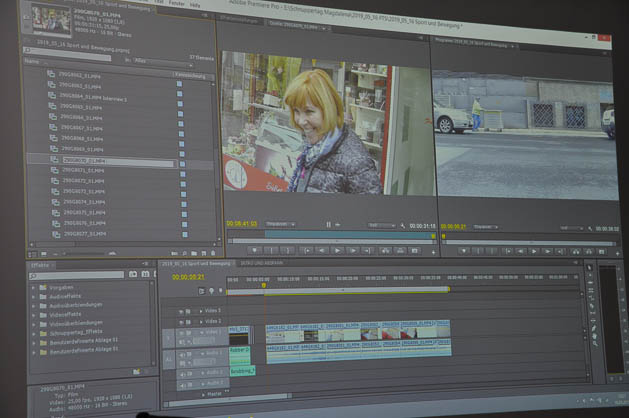Select the clip labeled 'Interview 3' in Project panel
Screen dimensions: 629x418
coord(93,97)
